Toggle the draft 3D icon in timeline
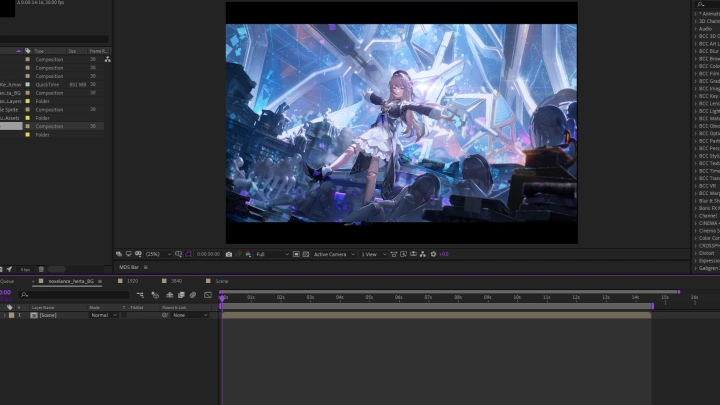The width and height of the screenshot is (720, 405). tap(155, 295)
